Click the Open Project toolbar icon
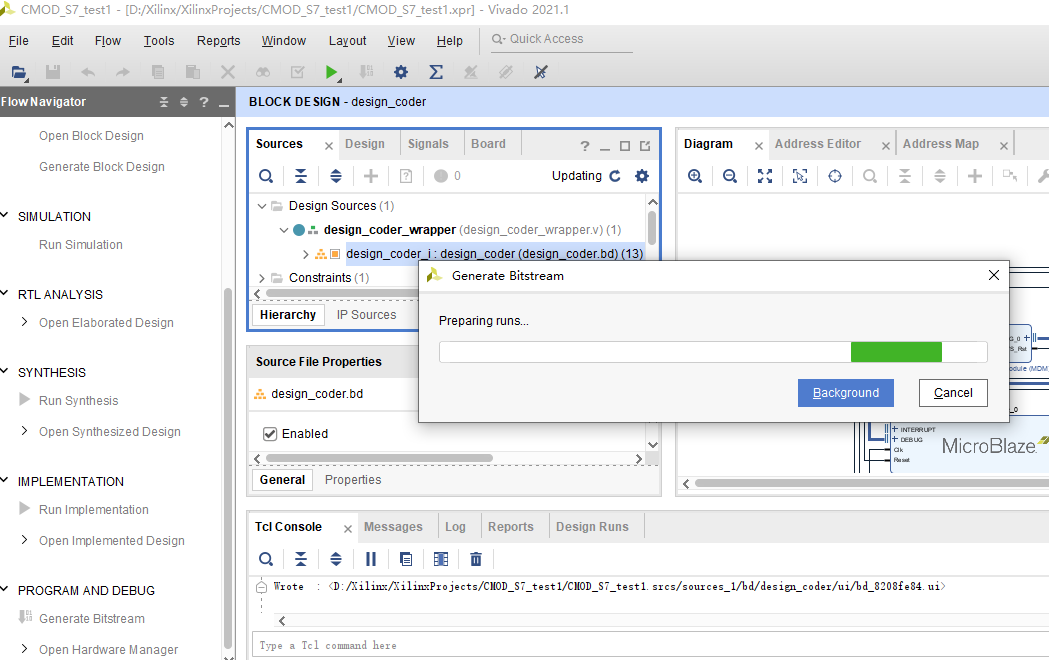1049x660 pixels. tap(19, 72)
